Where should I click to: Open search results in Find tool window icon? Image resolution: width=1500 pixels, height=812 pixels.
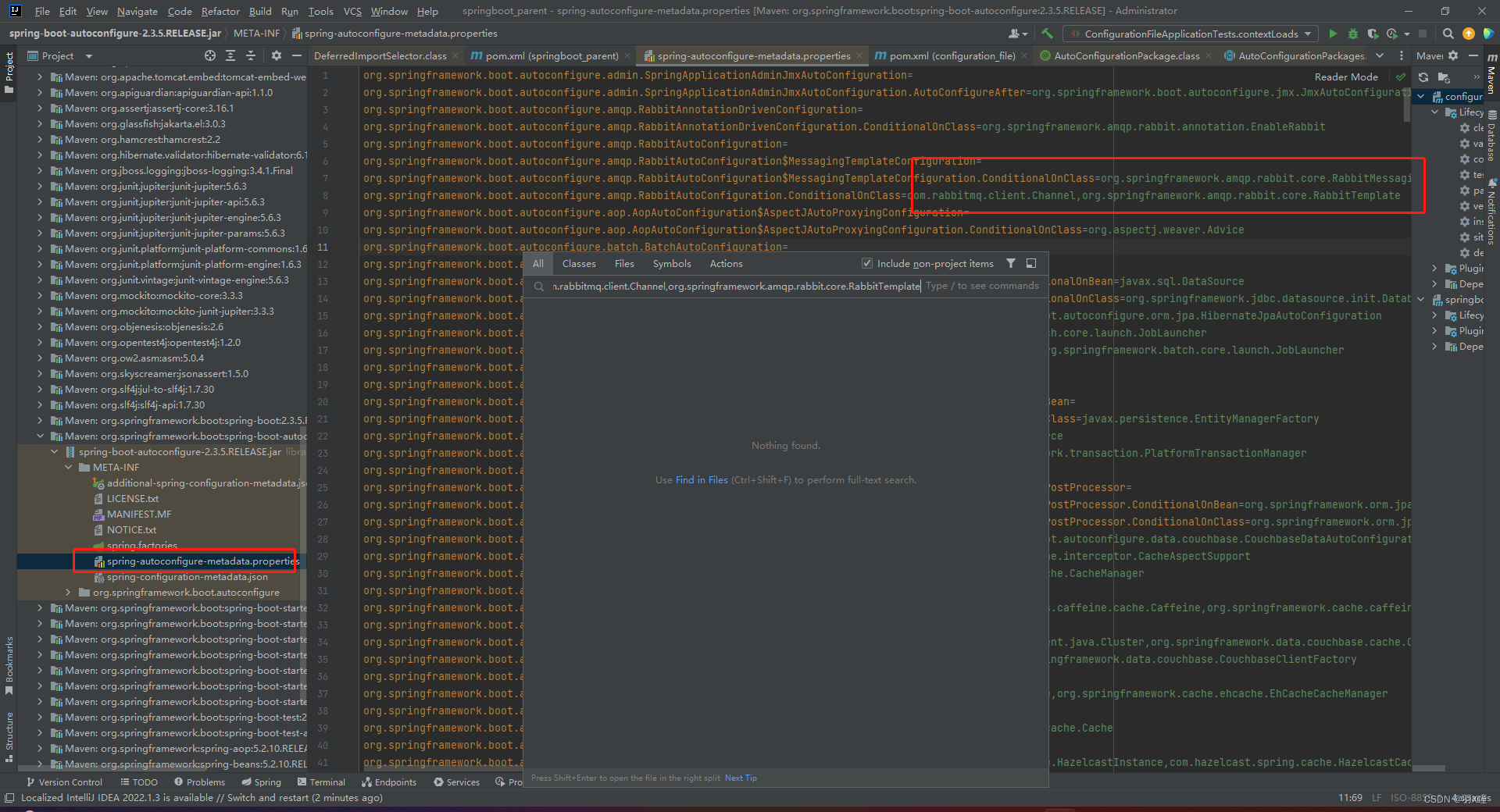1031,264
